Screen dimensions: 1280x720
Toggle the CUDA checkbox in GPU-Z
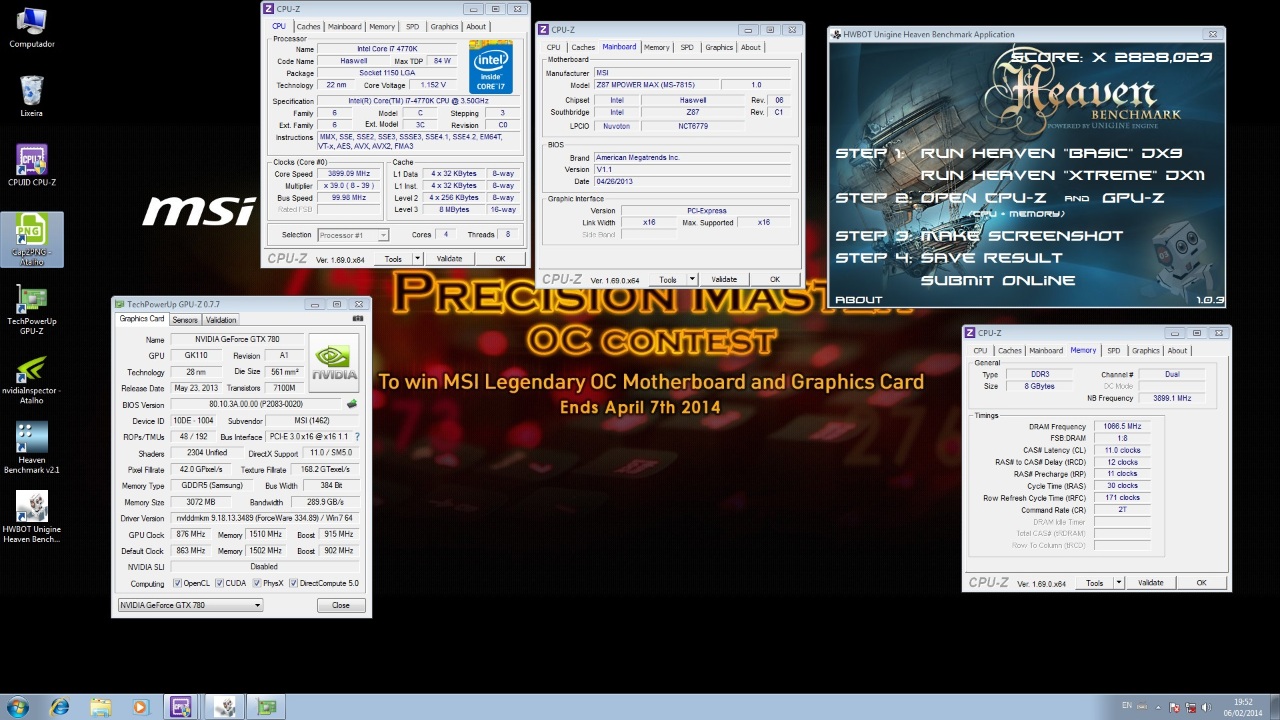coord(220,583)
